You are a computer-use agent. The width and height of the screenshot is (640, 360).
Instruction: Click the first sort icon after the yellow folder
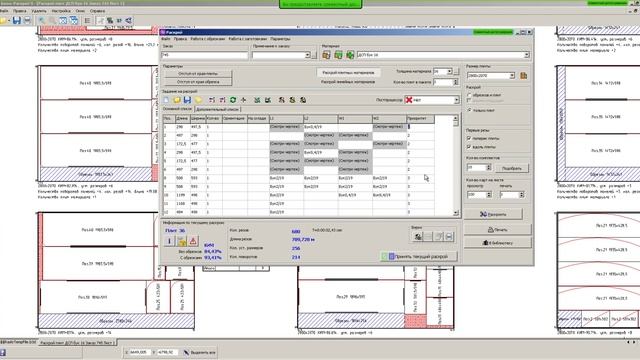[211, 100]
